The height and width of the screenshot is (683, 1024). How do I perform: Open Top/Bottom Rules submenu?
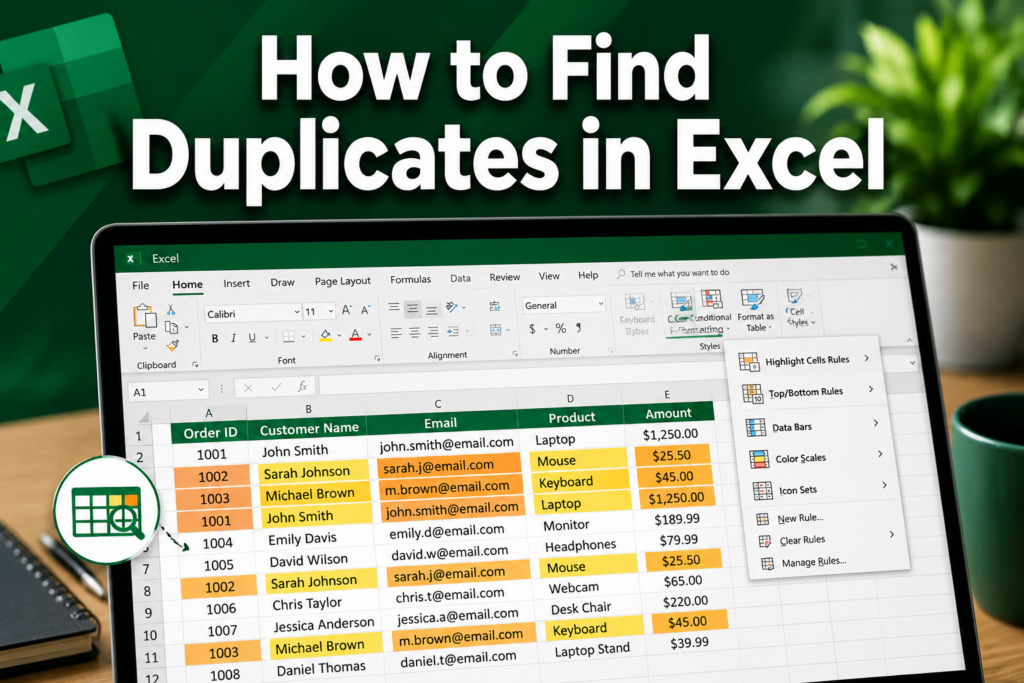coord(808,392)
